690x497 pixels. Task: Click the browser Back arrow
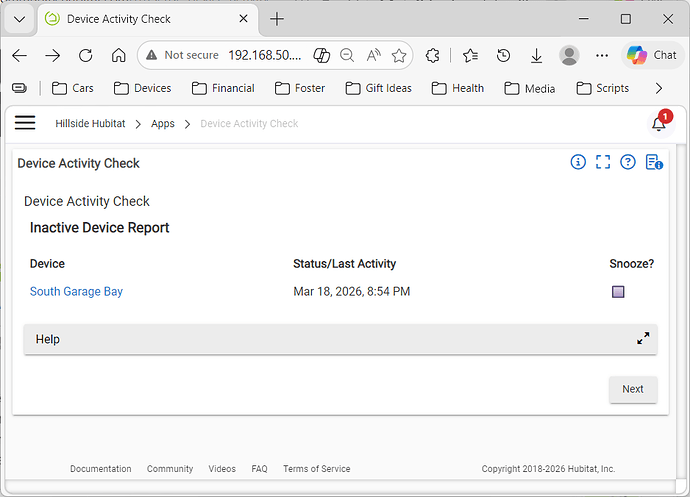tap(20, 55)
